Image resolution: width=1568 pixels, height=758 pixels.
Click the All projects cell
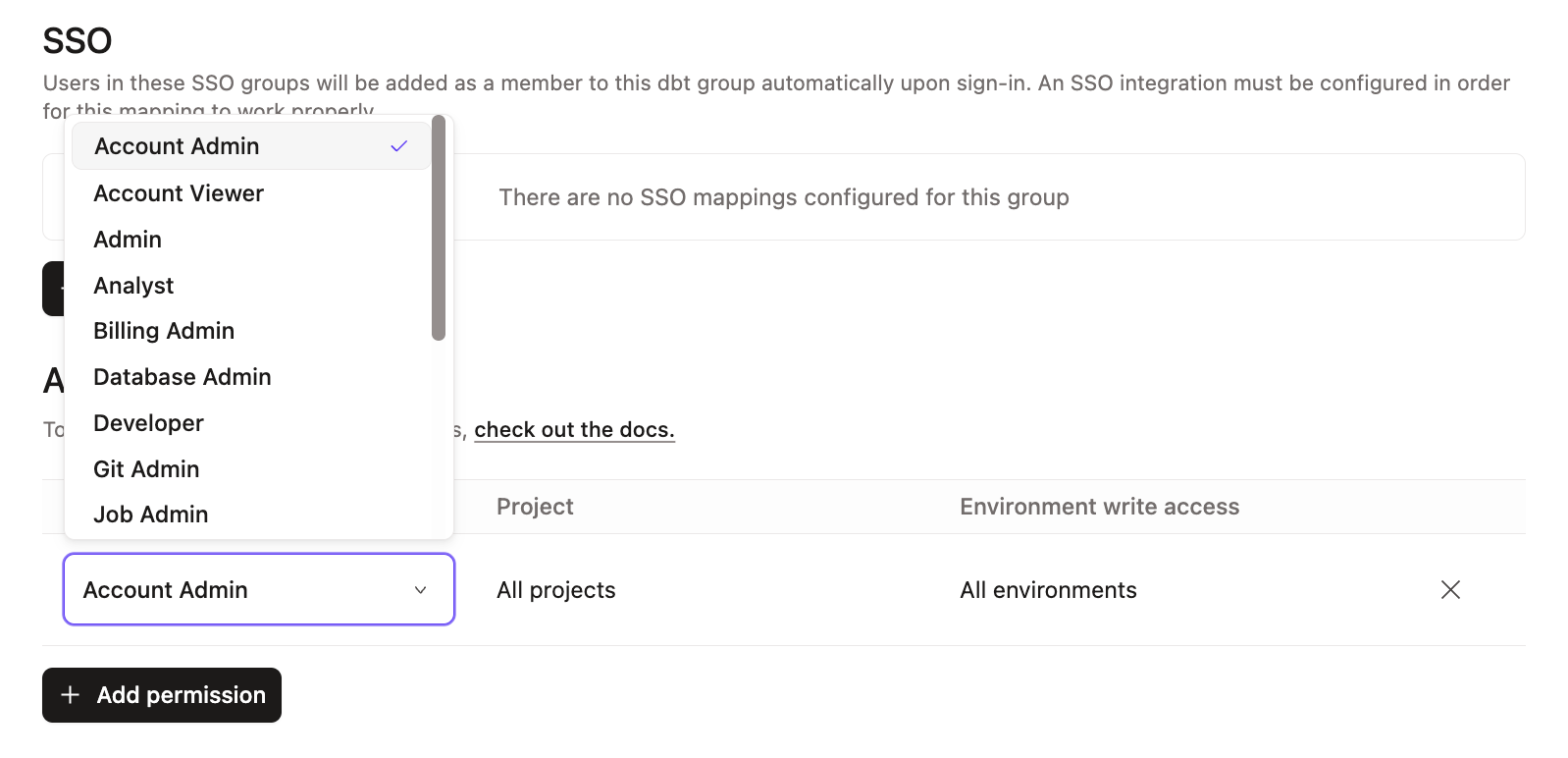coord(556,589)
